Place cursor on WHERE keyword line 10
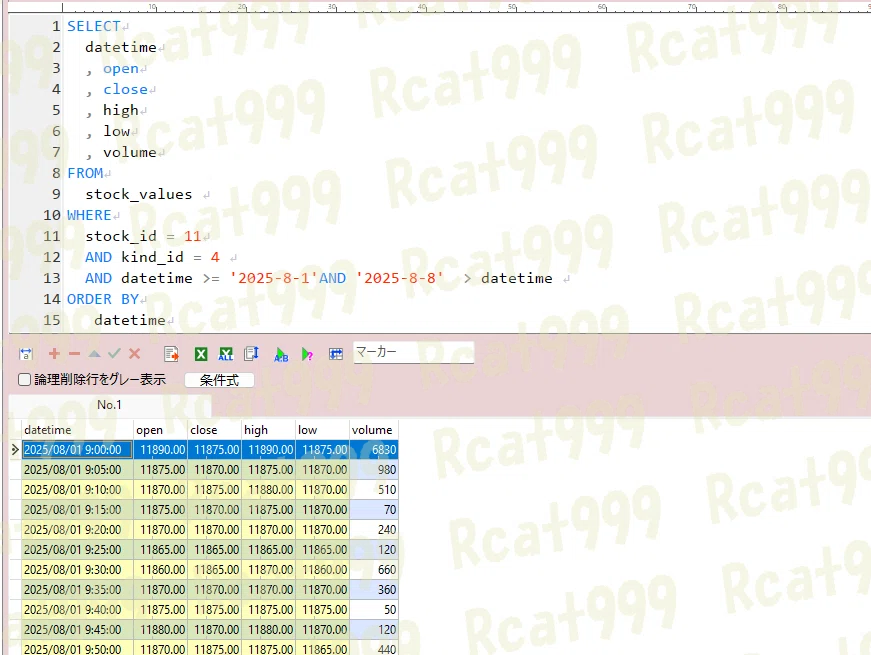The height and width of the screenshot is (655, 871). 89,215
